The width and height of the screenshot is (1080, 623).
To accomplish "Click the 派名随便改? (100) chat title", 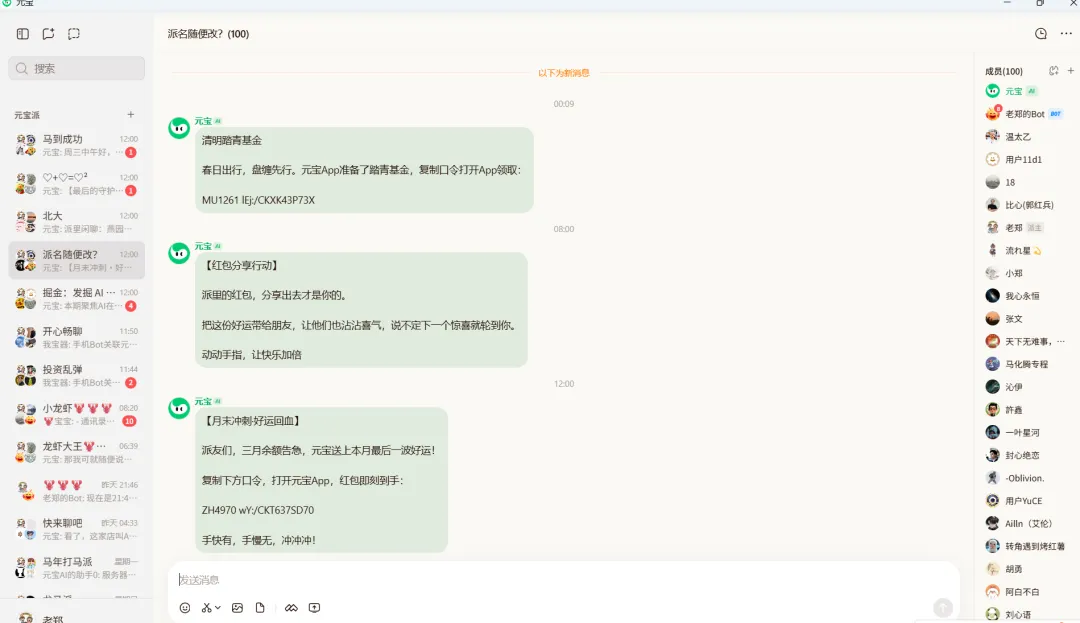I will click(208, 34).
